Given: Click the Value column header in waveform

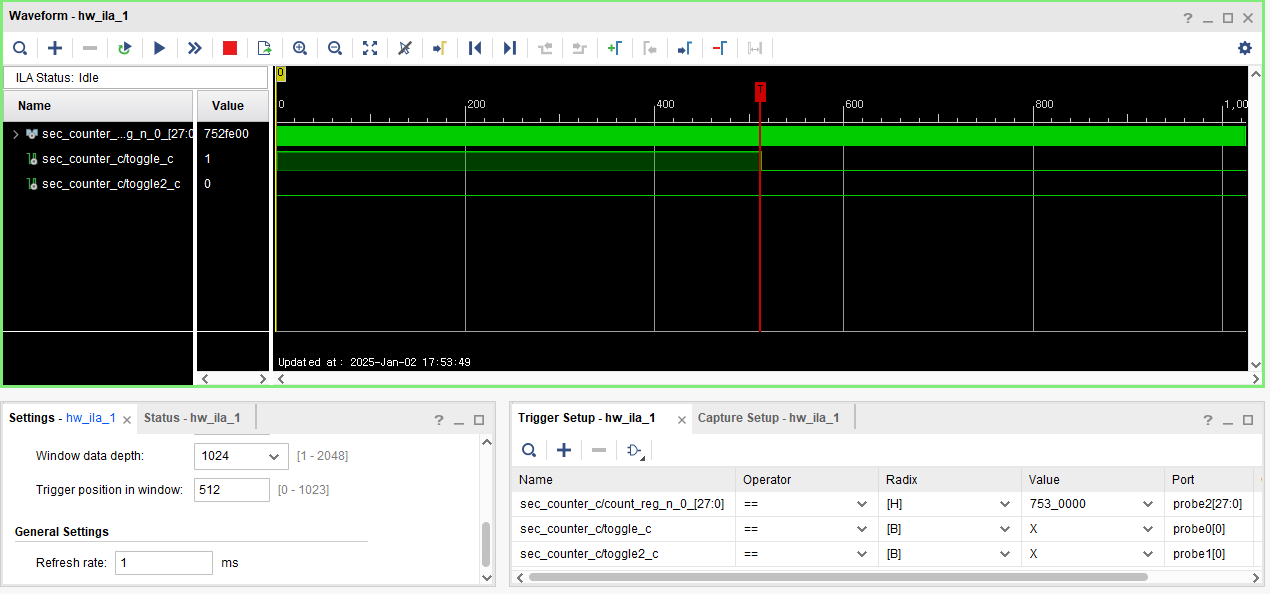Looking at the screenshot, I should (232, 105).
